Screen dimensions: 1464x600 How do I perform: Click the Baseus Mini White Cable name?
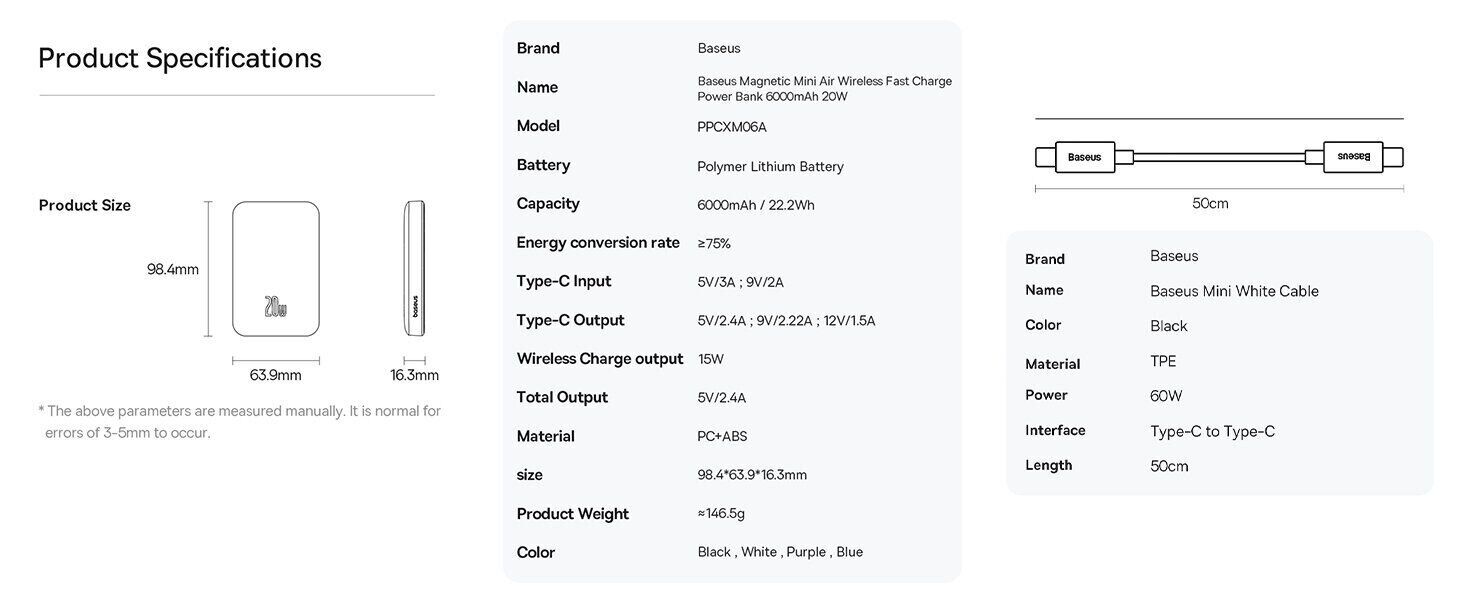(1234, 291)
